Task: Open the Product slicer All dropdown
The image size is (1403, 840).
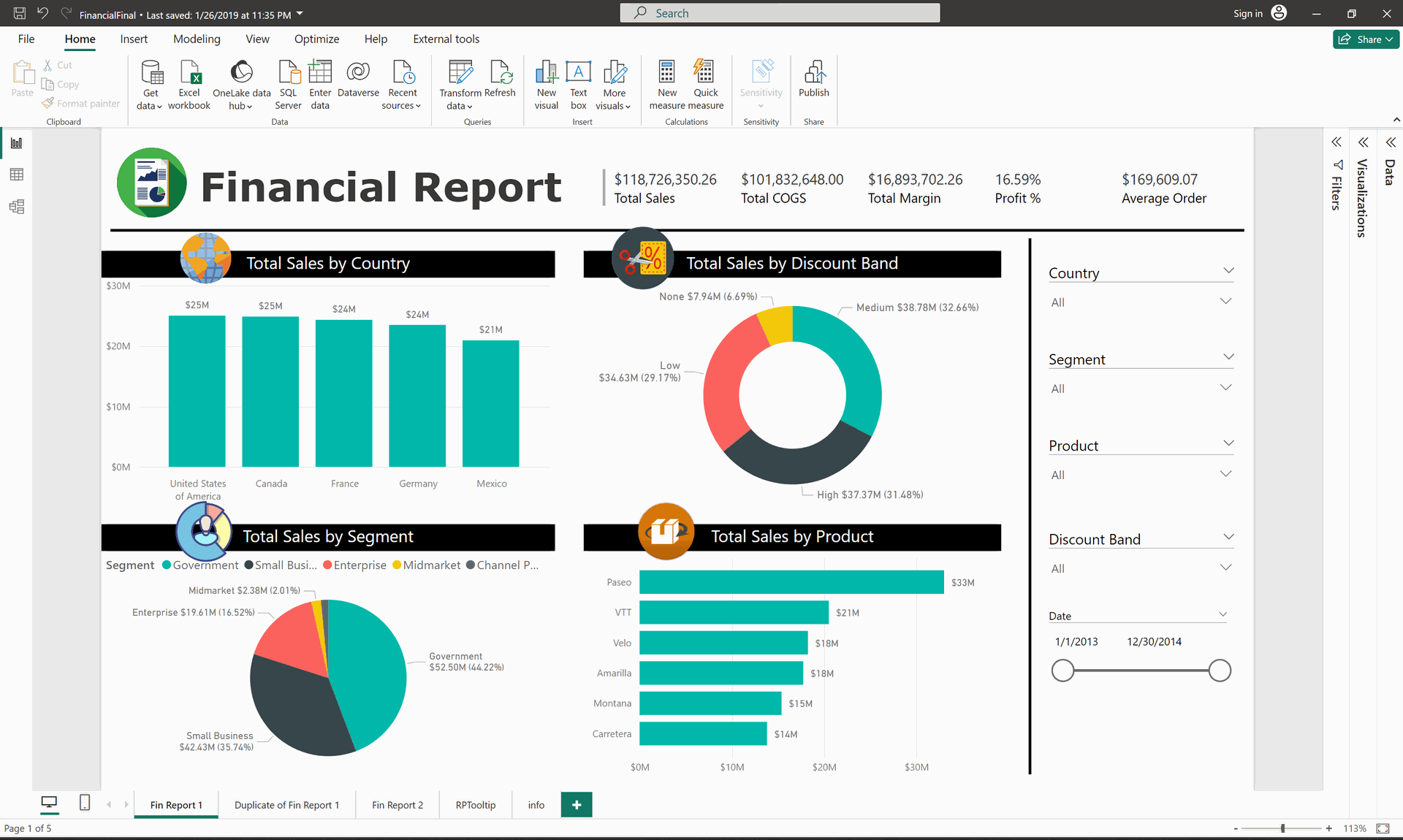Action: coord(1225,474)
